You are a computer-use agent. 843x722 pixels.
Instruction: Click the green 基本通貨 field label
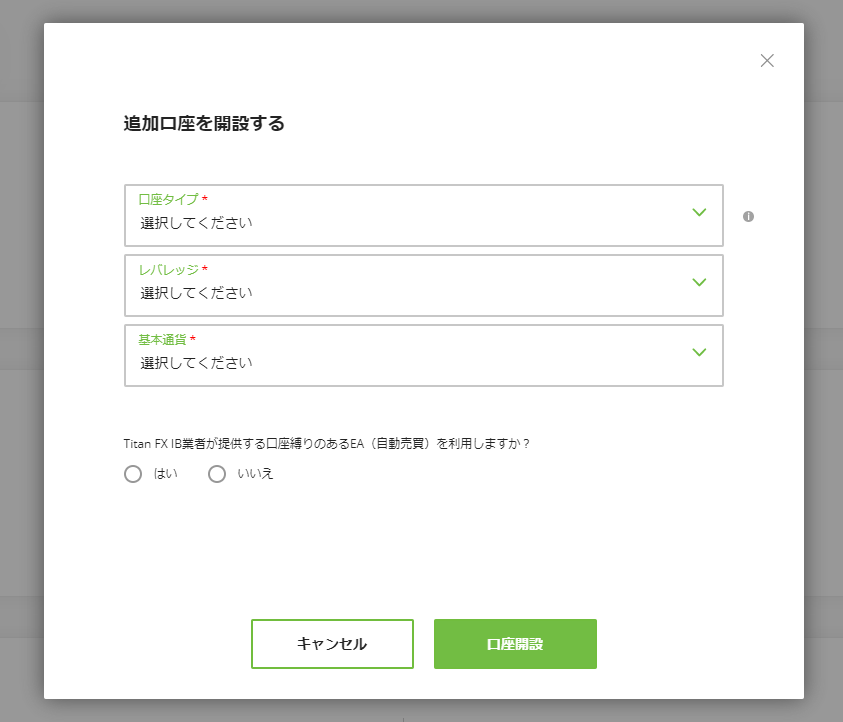(x=162, y=340)
